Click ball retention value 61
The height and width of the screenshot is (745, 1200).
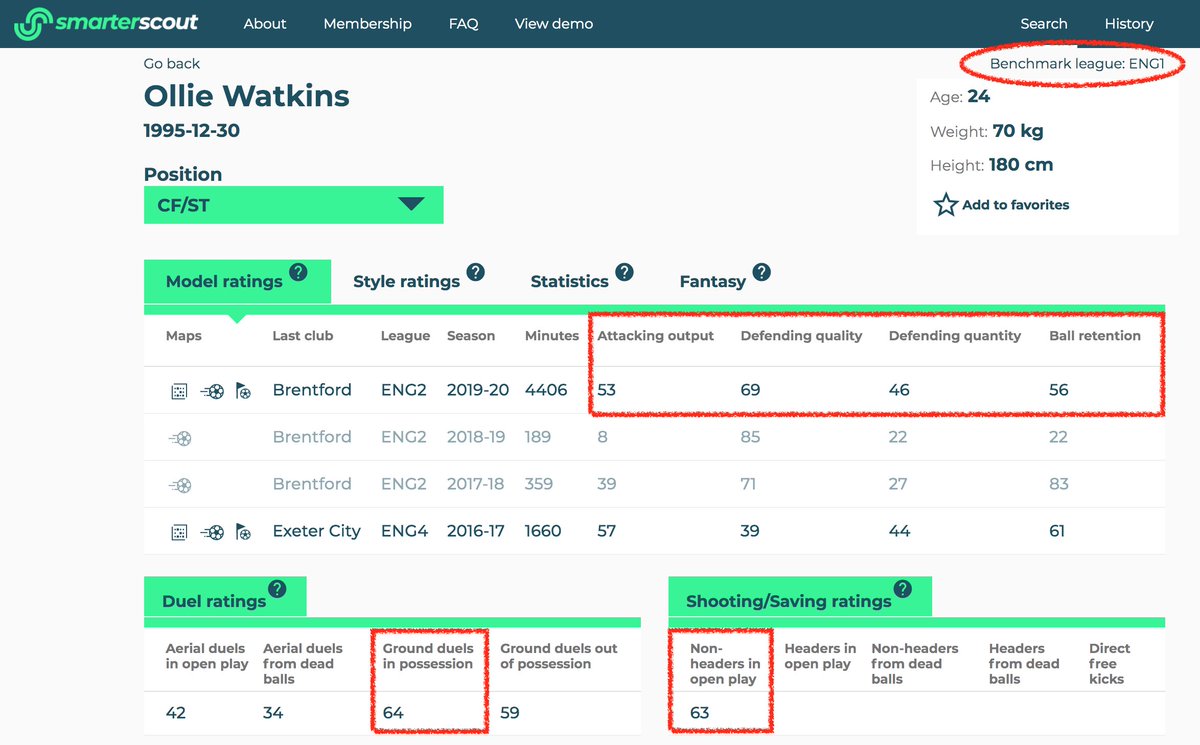pyautogui.click(x=1057, y=532)
